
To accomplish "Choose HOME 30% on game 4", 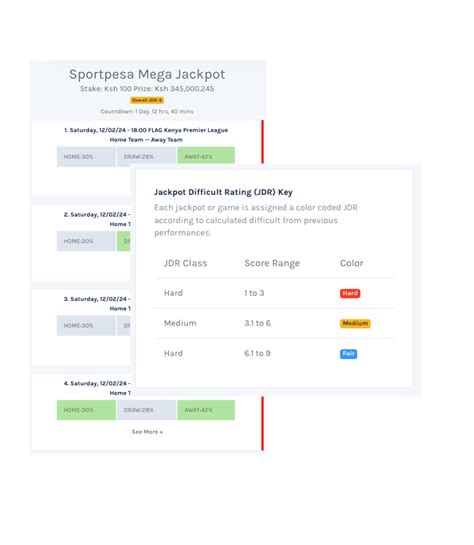I will pyautogui.click(x=86, y=410).
